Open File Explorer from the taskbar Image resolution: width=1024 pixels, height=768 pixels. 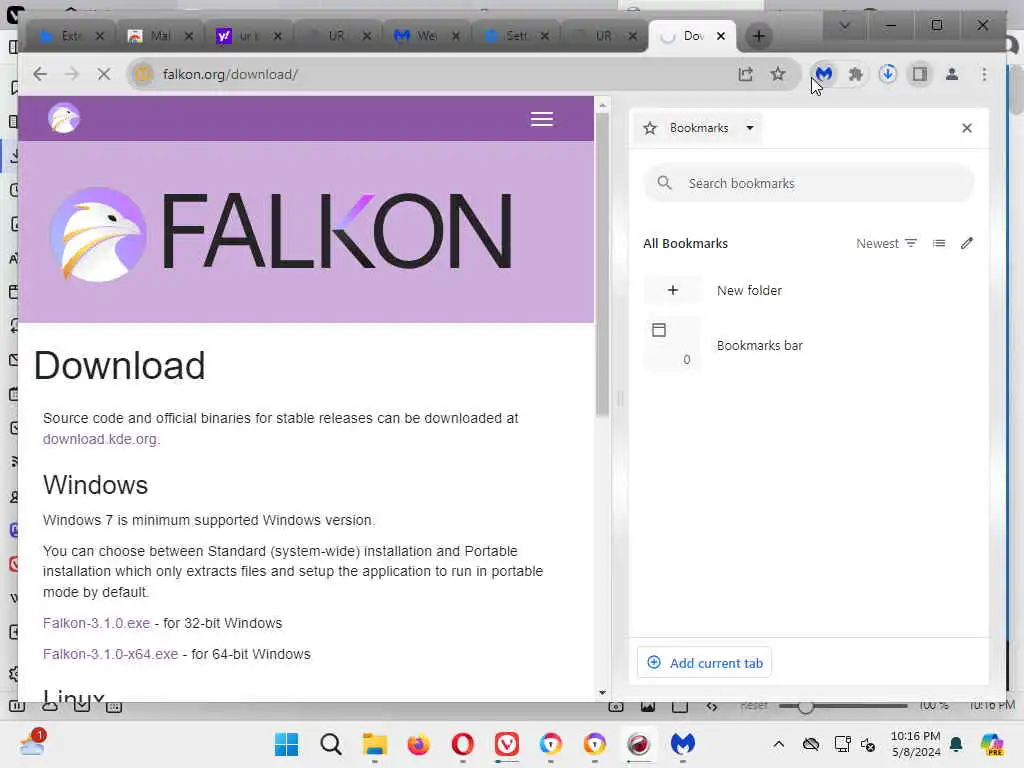point(375,744)
